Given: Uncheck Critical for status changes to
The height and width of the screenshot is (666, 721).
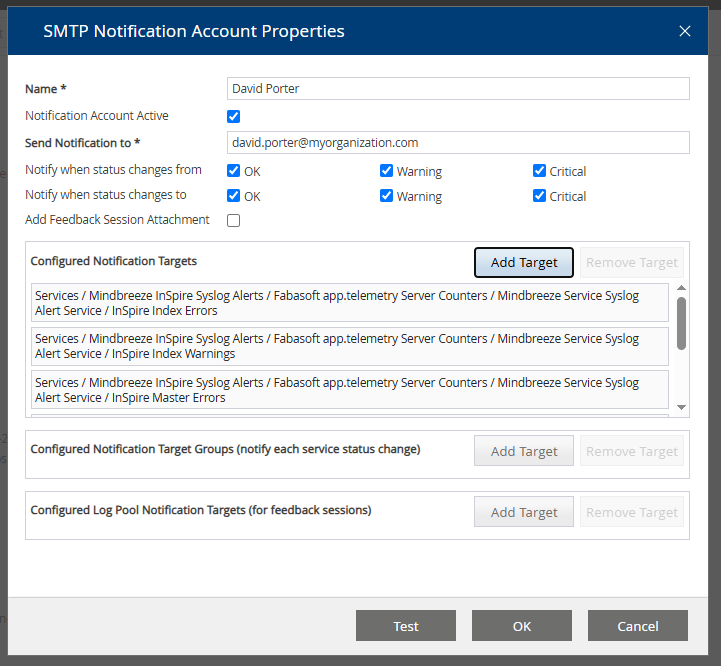Looking at the screenshot, I should (x=540, y=196).
